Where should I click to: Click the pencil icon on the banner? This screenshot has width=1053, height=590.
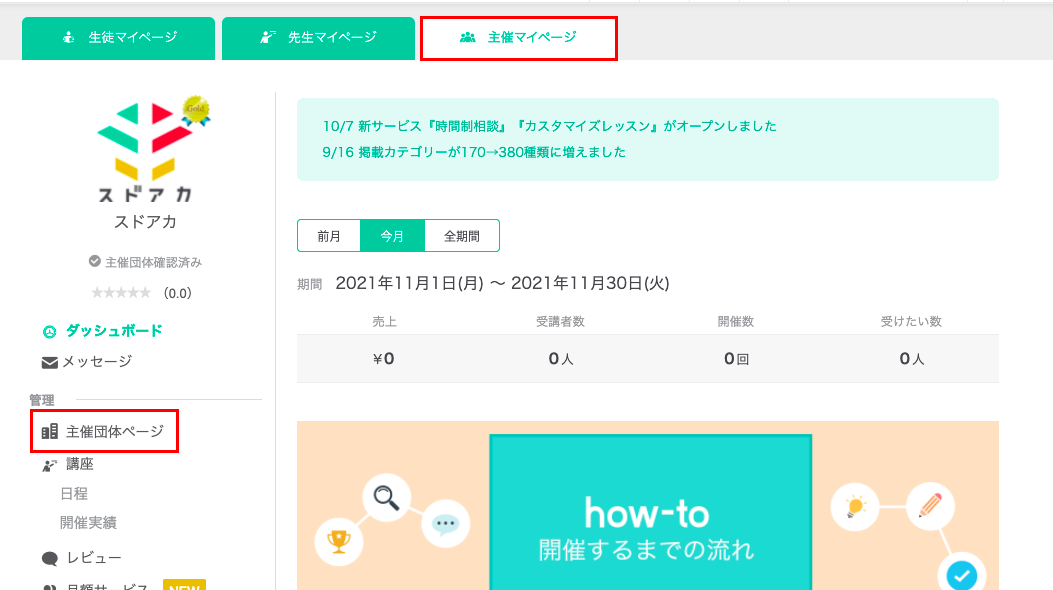tap(930, 506)
